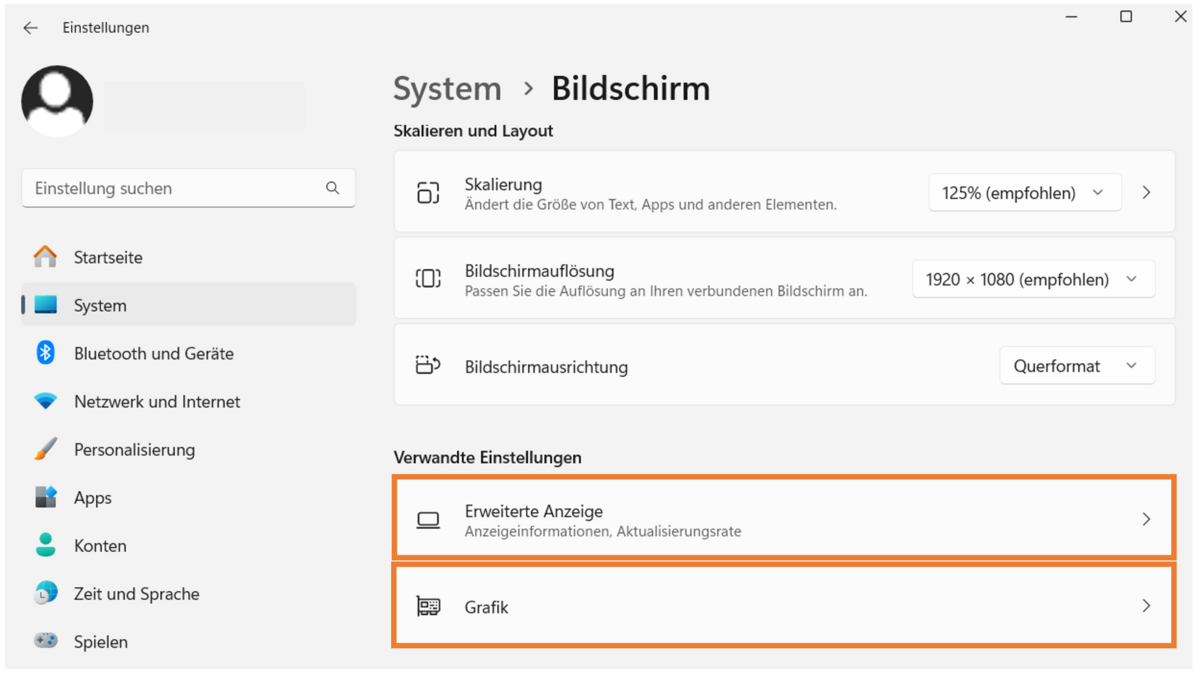Click the Einstellung suchen search field
The image size is (1200, 675).
coord(188,188)
